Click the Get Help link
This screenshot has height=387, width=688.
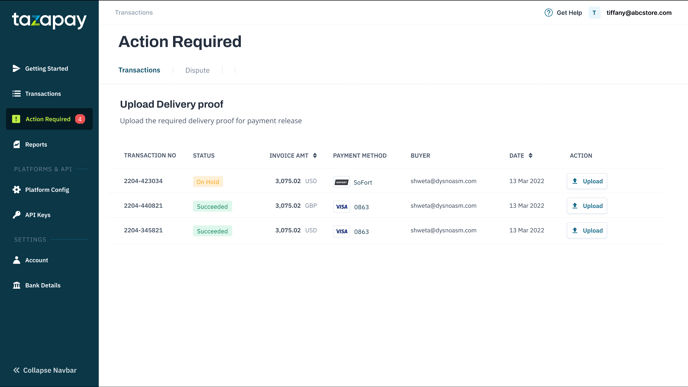569,13
